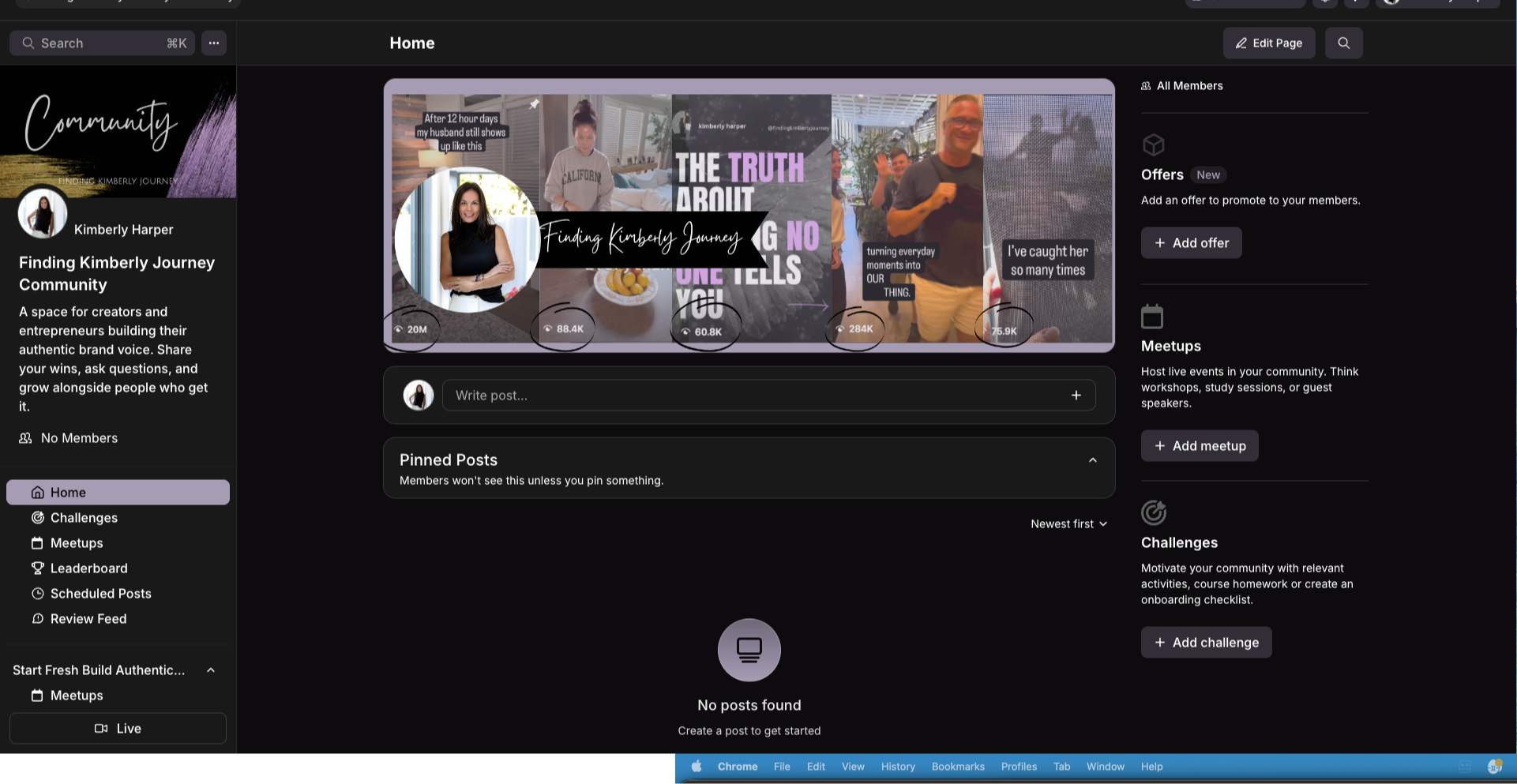Open the File menu
The width and height of the screenshot is (1517, 784).
(782, 767)
